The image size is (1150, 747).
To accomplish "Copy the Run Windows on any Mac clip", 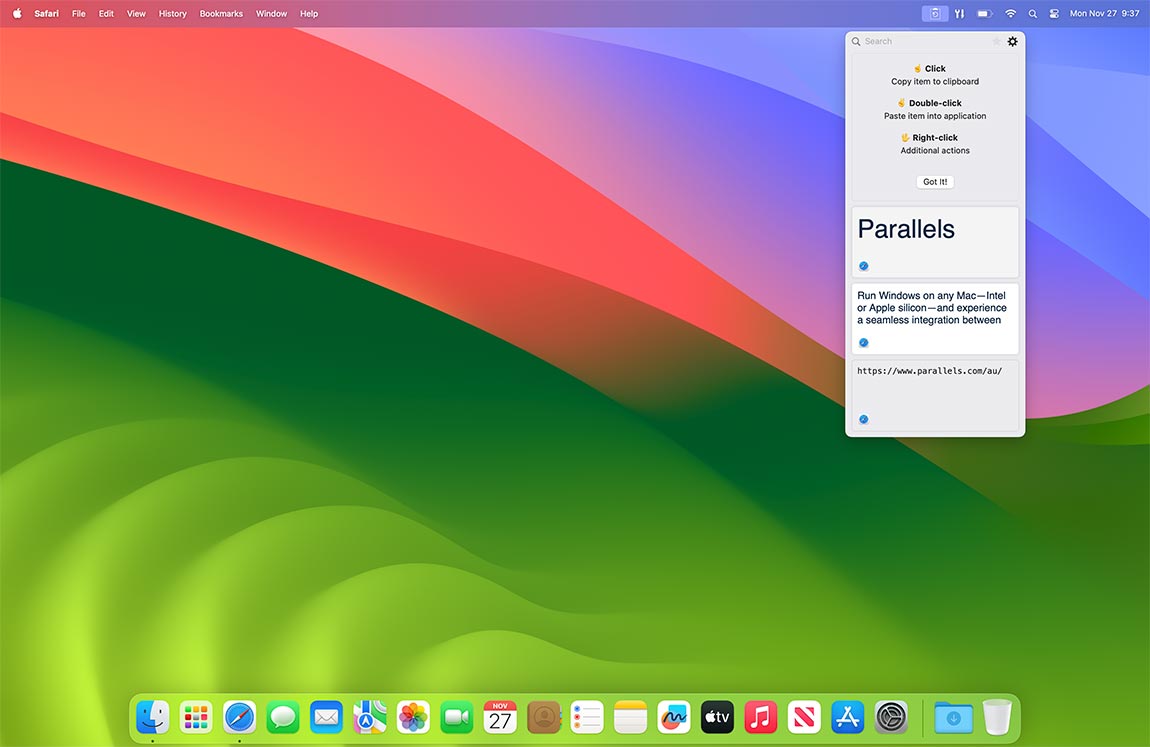I will pos(934,317).
